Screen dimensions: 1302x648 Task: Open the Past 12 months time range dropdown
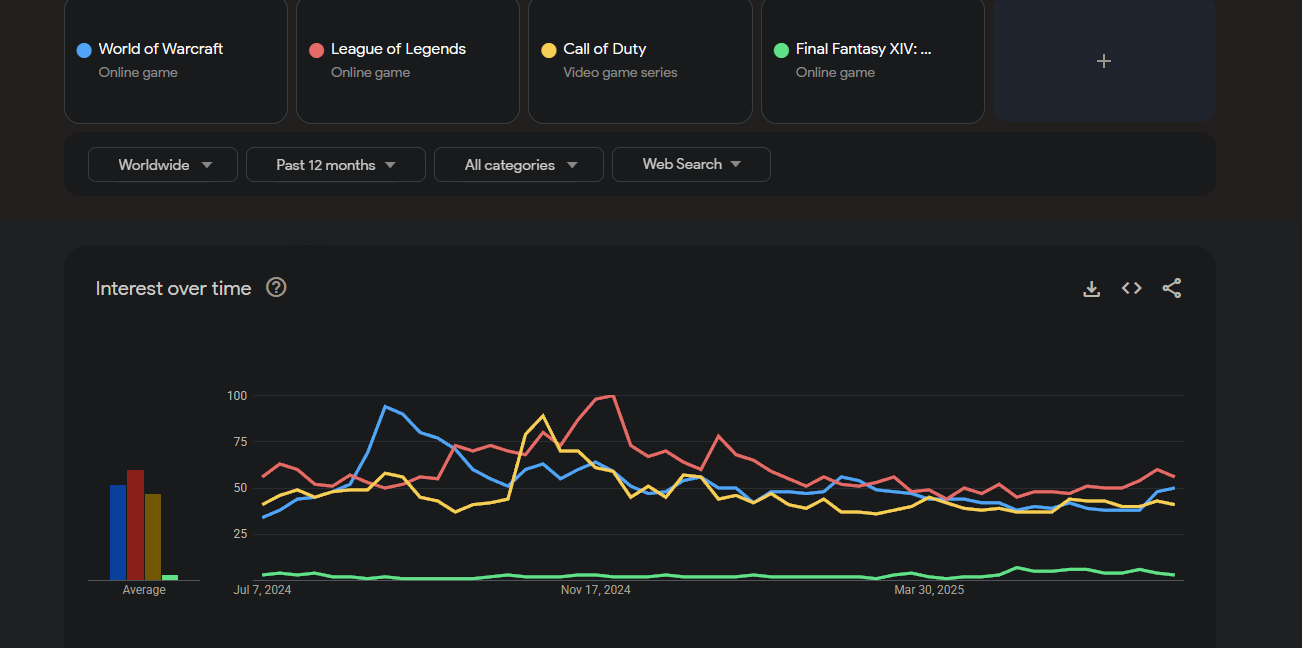point(336,165)
